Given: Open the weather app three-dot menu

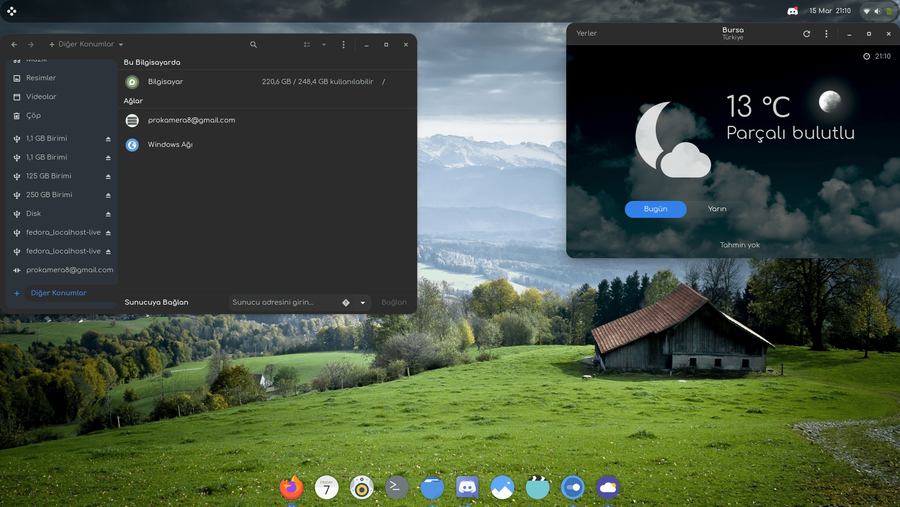Looking at the screenshot, I should [826, 34].
